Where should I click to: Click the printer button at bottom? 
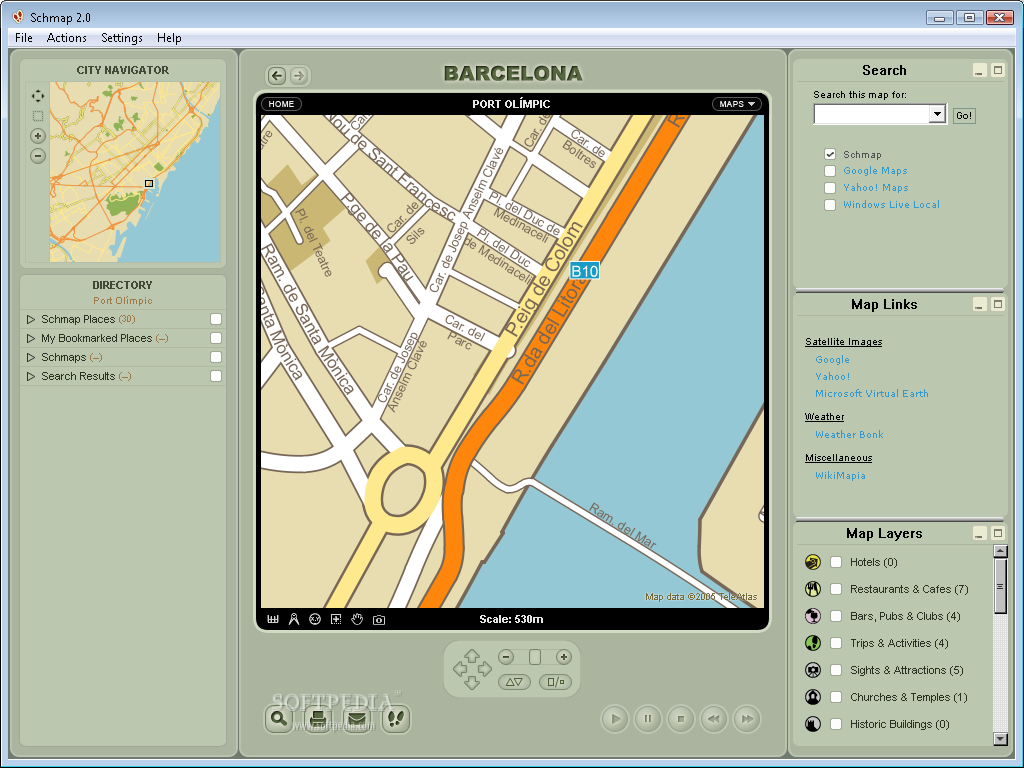(318, 719)
